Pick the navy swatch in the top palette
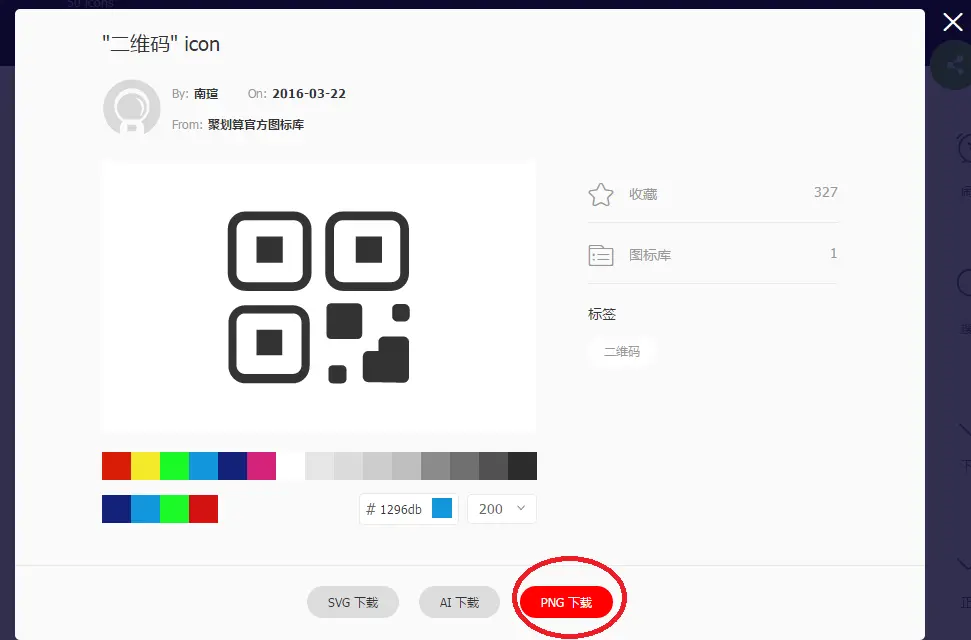 [x=232, y=466]
